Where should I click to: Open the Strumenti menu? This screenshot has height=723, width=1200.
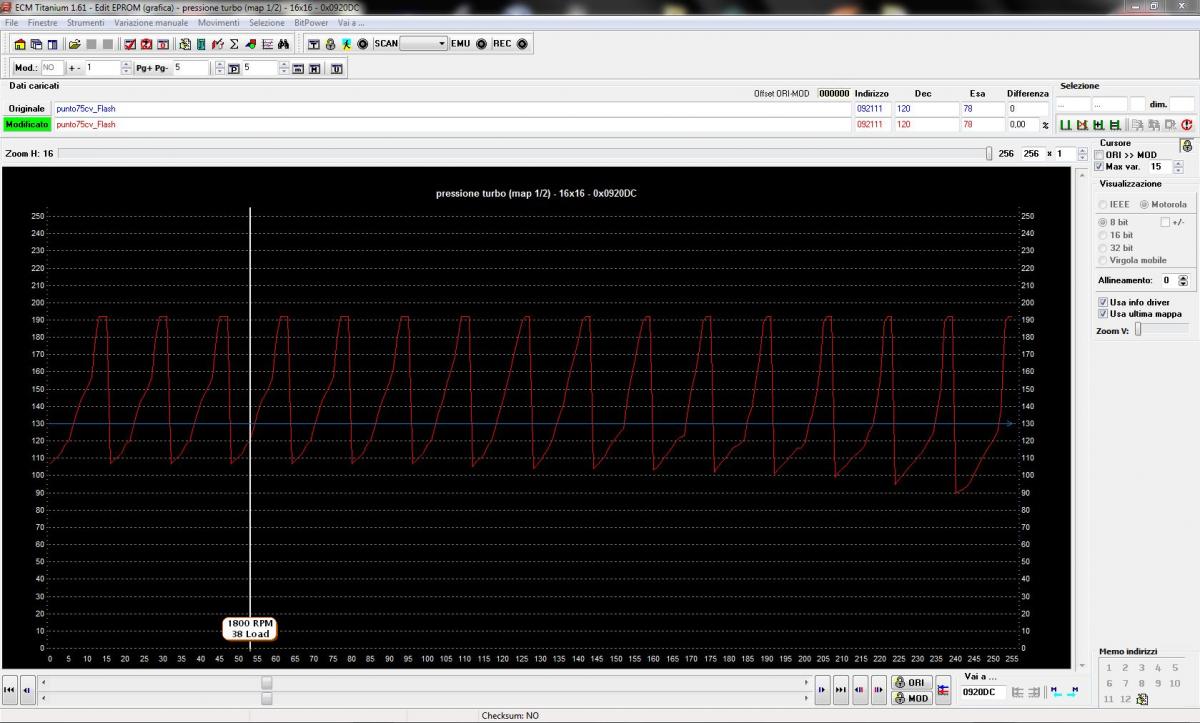(x=85, y=22)
